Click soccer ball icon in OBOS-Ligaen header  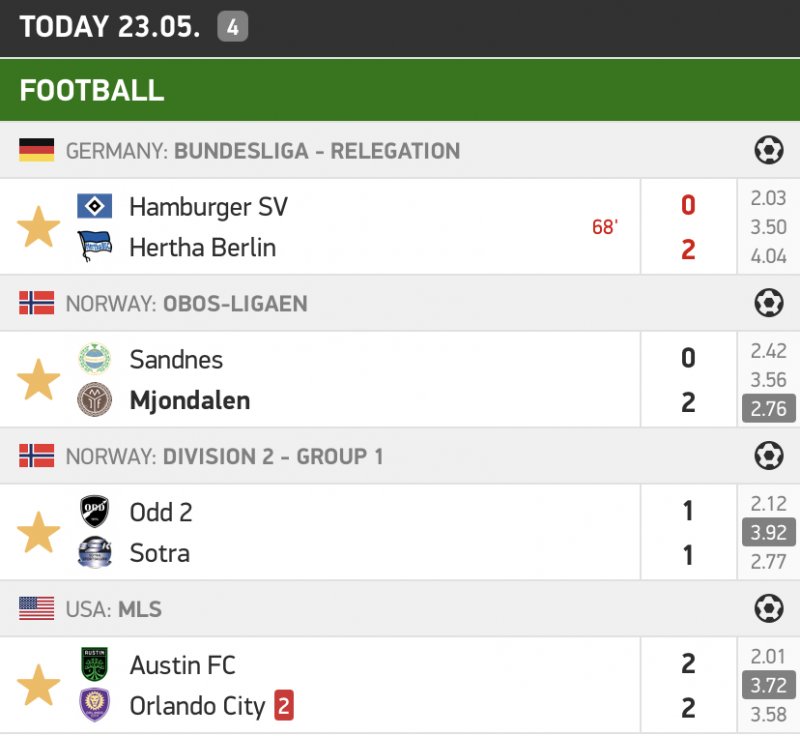pos(768,303)
